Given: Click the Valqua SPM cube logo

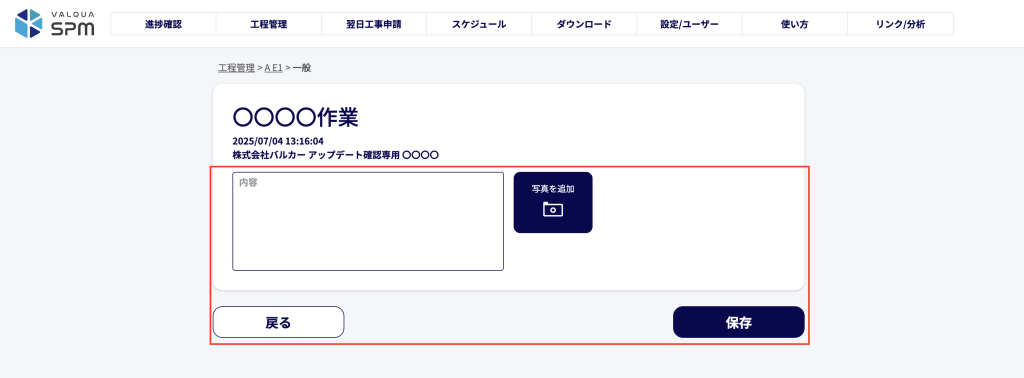Looking at the screenshot, I should [x=28, y=23].
